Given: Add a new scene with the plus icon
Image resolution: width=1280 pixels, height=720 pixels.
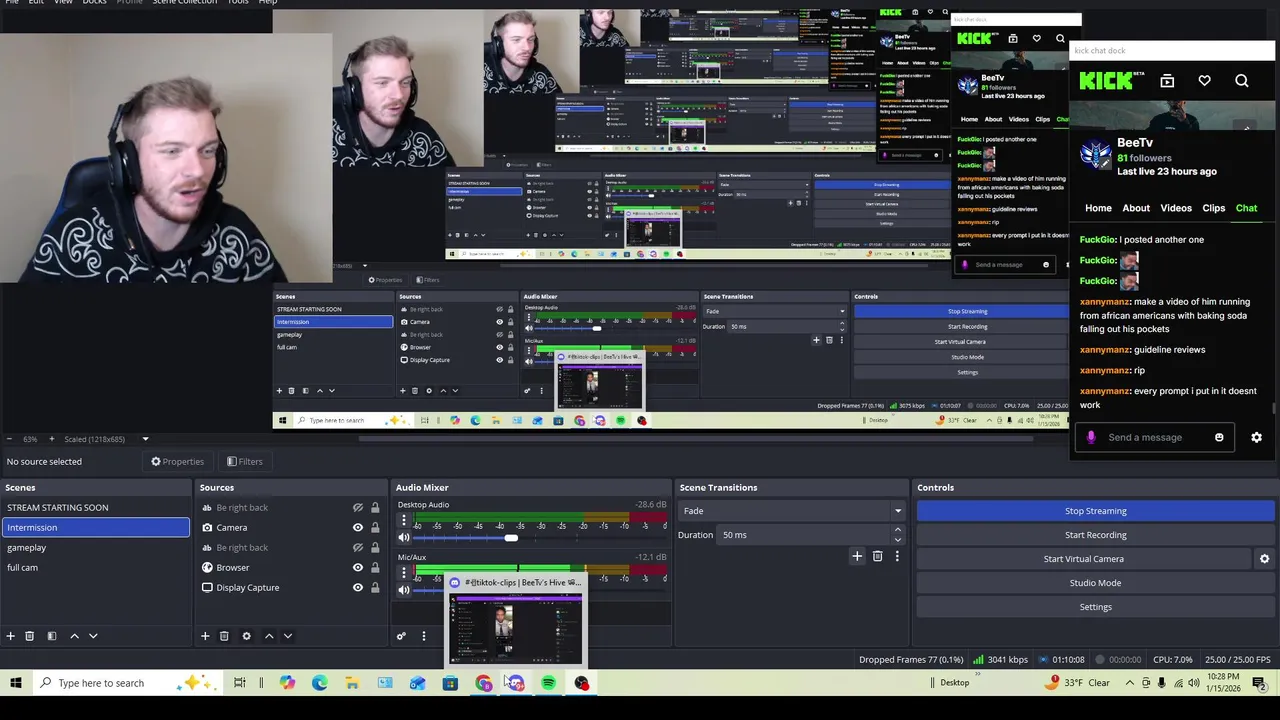Looking at the screenshot, I should tap(11, 636).
